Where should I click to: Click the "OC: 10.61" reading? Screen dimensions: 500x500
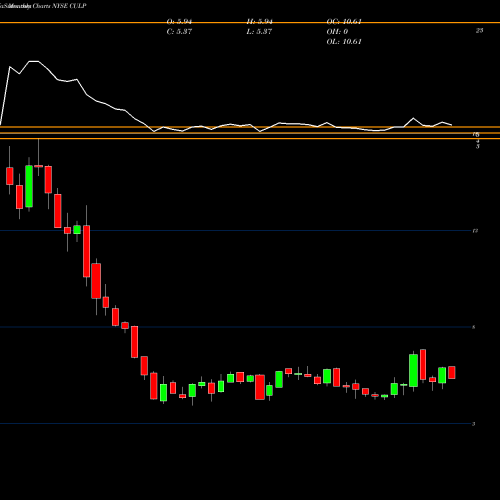[344, 22]
